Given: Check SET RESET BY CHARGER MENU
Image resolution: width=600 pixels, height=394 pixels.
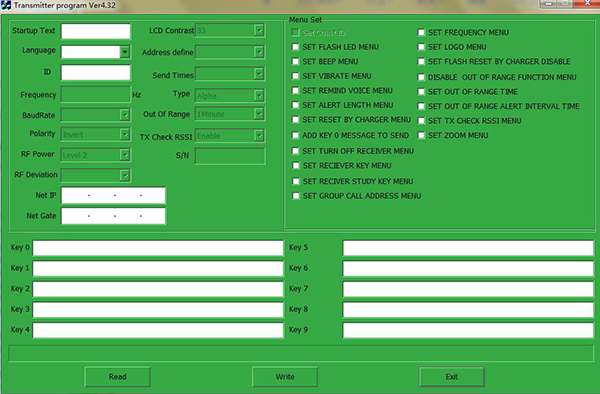Looking at the screenshot, I should pos(295,120).
